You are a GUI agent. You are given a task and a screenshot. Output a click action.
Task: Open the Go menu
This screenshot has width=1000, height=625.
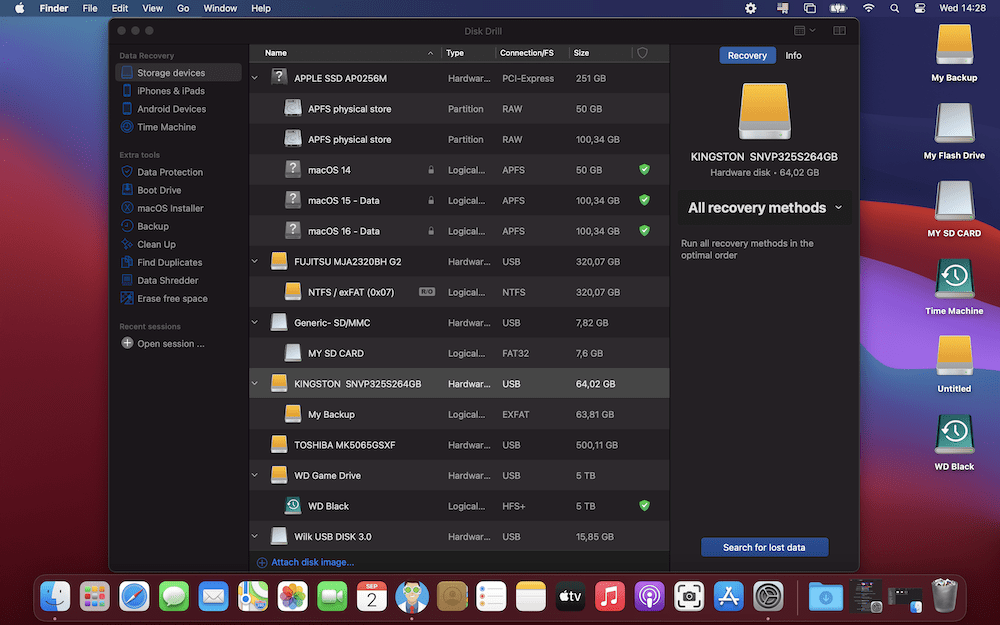pyautogui.click(x=183, y=8)
